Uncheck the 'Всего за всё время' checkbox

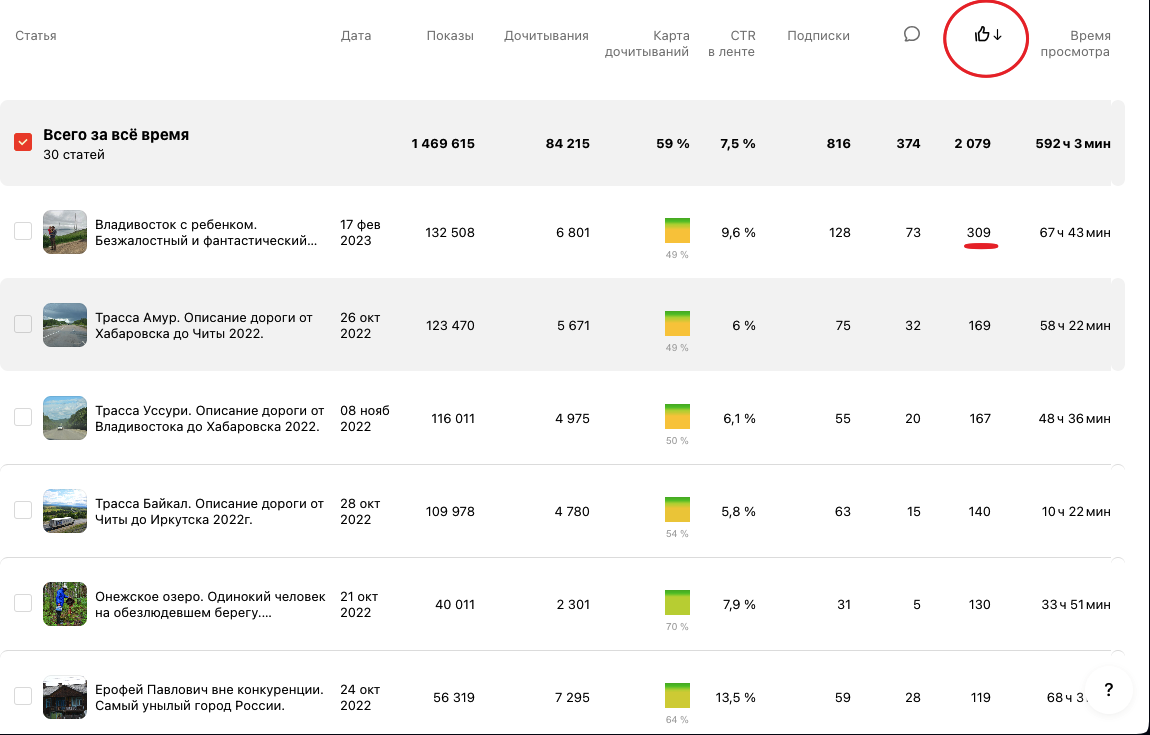point(23,142)
